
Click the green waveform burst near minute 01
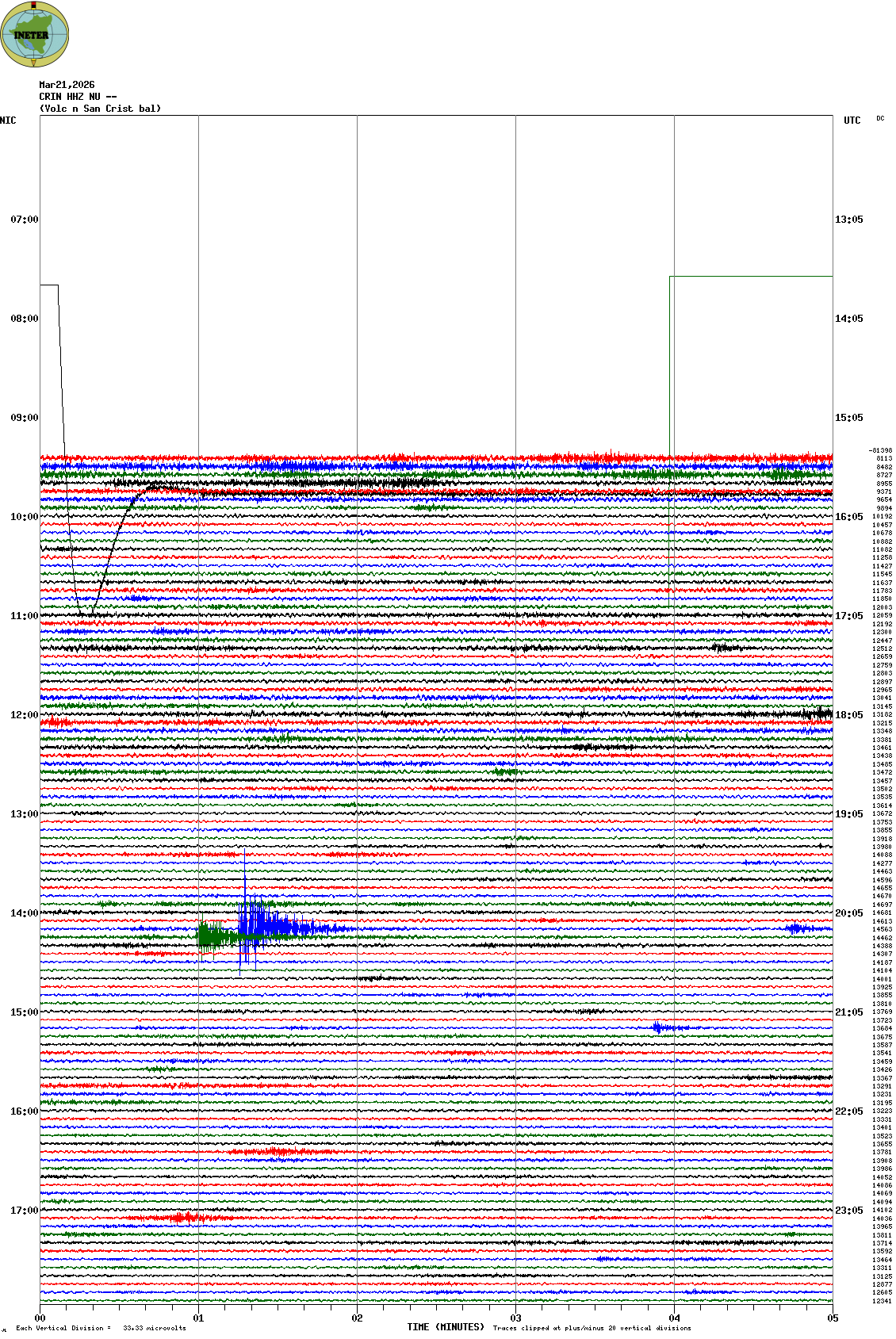coord(209,937)
